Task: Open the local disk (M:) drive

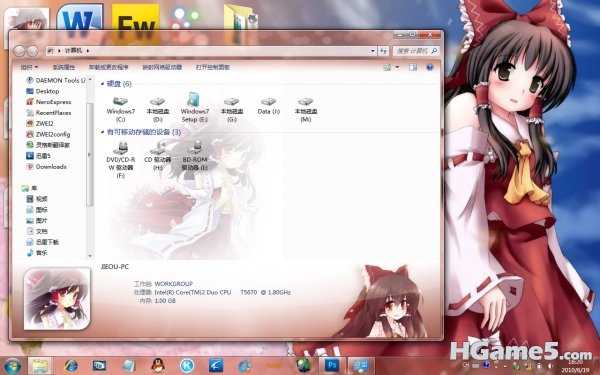Action: [x=306, y=109]
